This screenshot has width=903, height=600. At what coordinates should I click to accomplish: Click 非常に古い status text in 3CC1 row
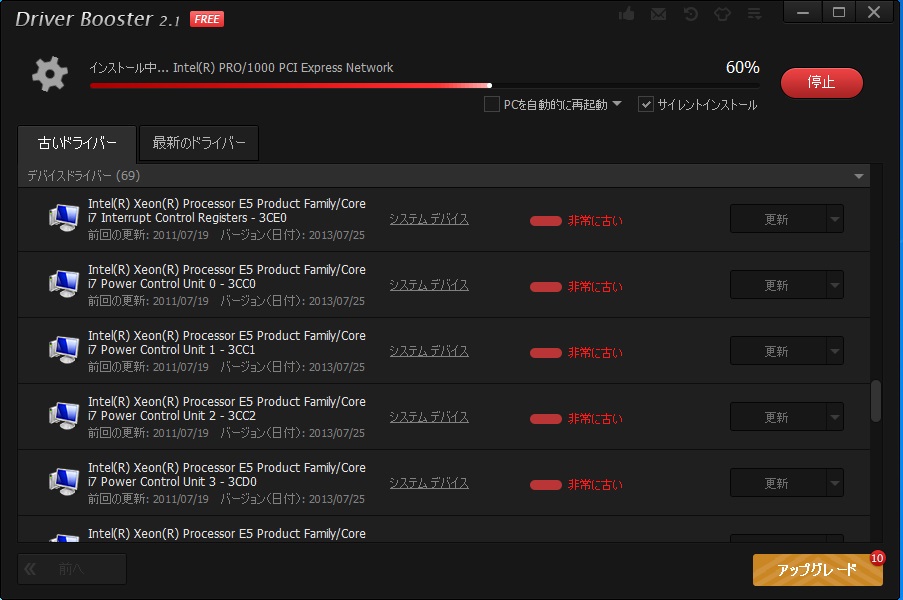tap(595, 352)
